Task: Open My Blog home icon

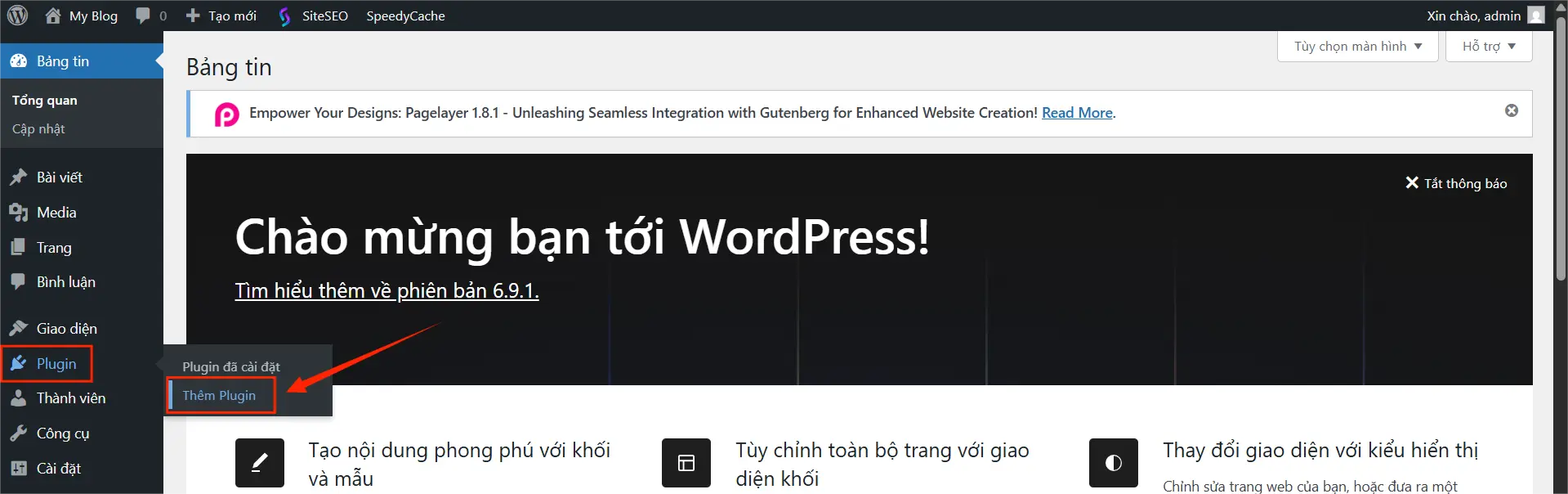Action: pos(53,16)
